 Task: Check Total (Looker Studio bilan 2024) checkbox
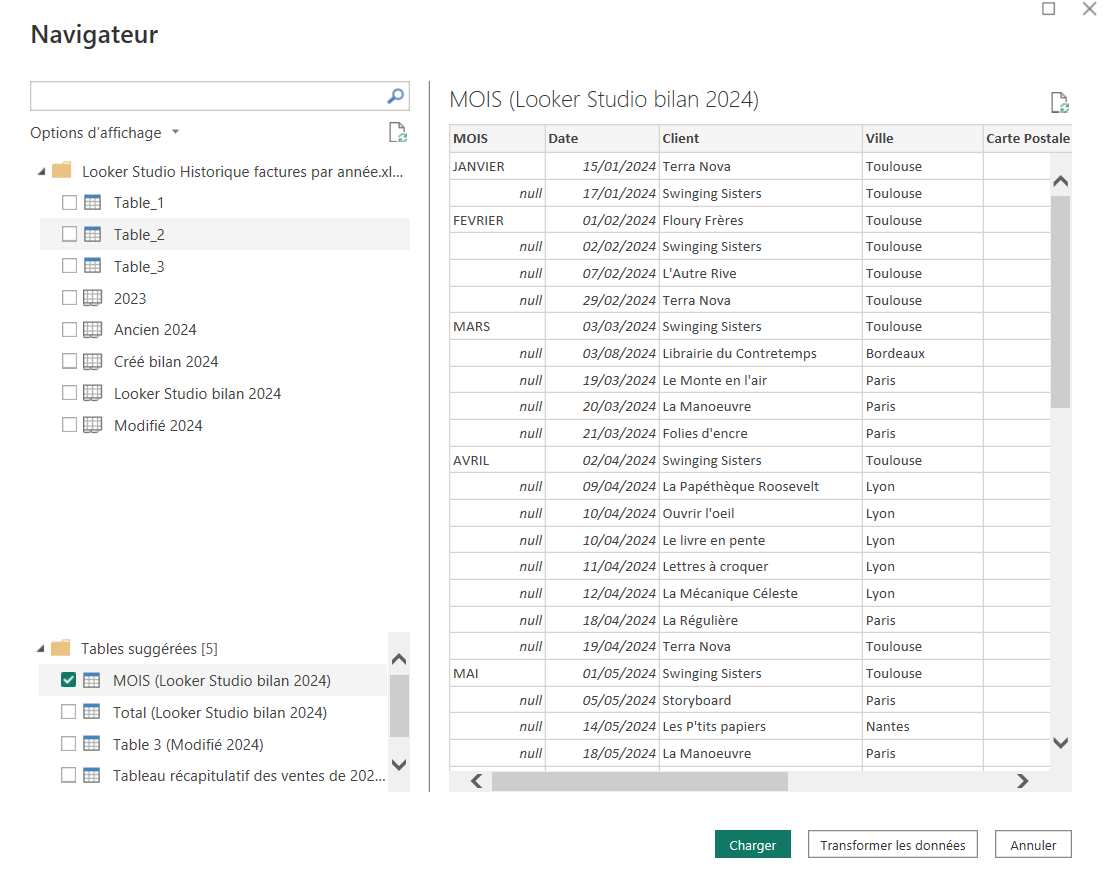pyautogui.click(x=68, y=712)
